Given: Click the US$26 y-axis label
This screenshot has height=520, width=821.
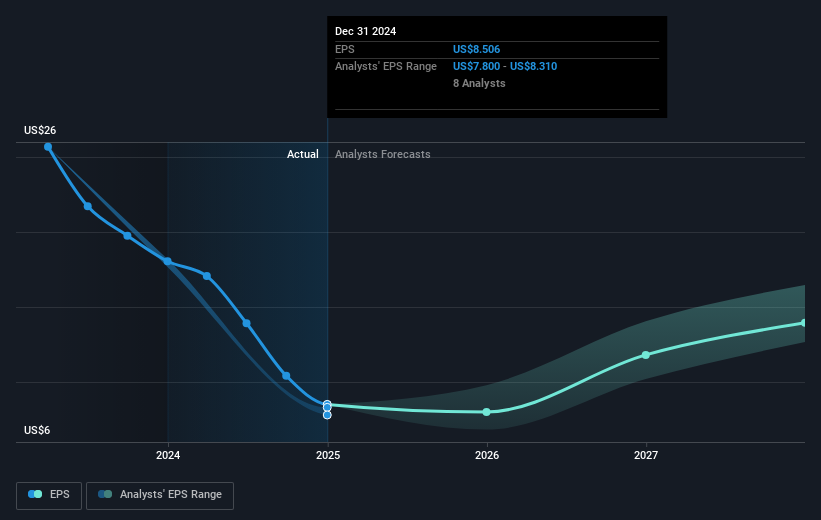Looking at the screenshot, I should click(x=40, y=130).
